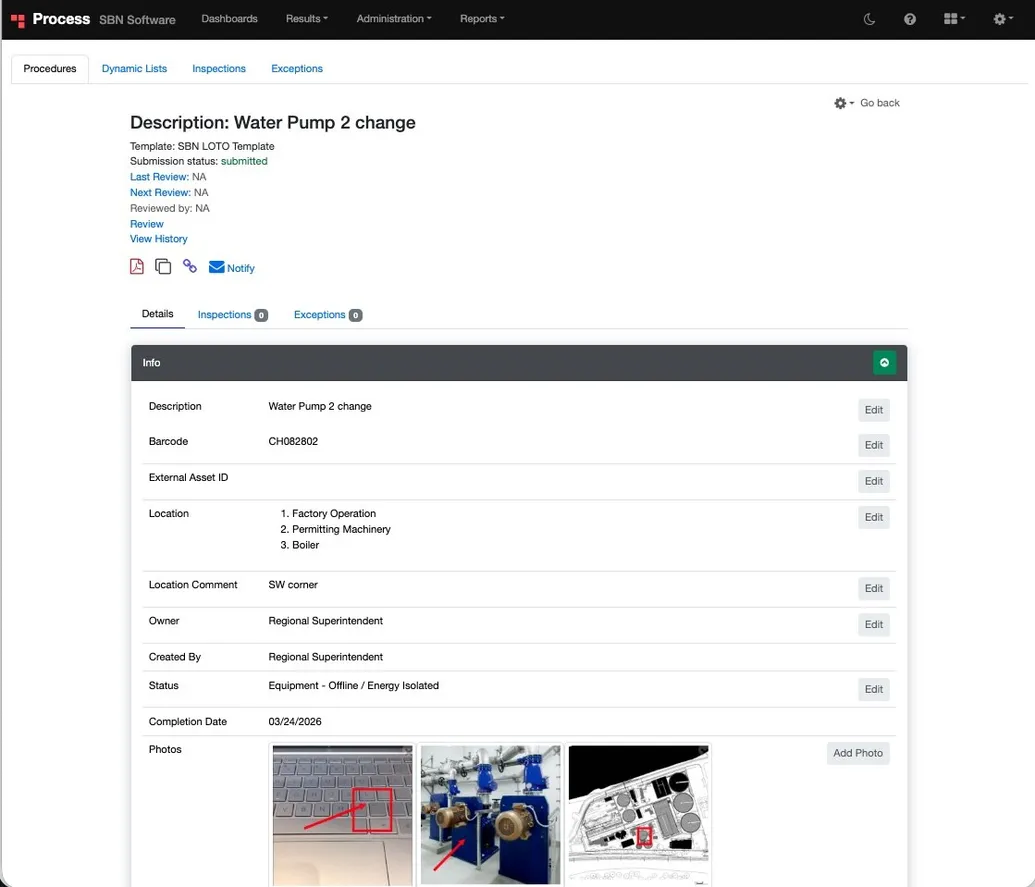Open the keyboard photo thumbnail
The image size is (1035, 887).
point(343,814)
